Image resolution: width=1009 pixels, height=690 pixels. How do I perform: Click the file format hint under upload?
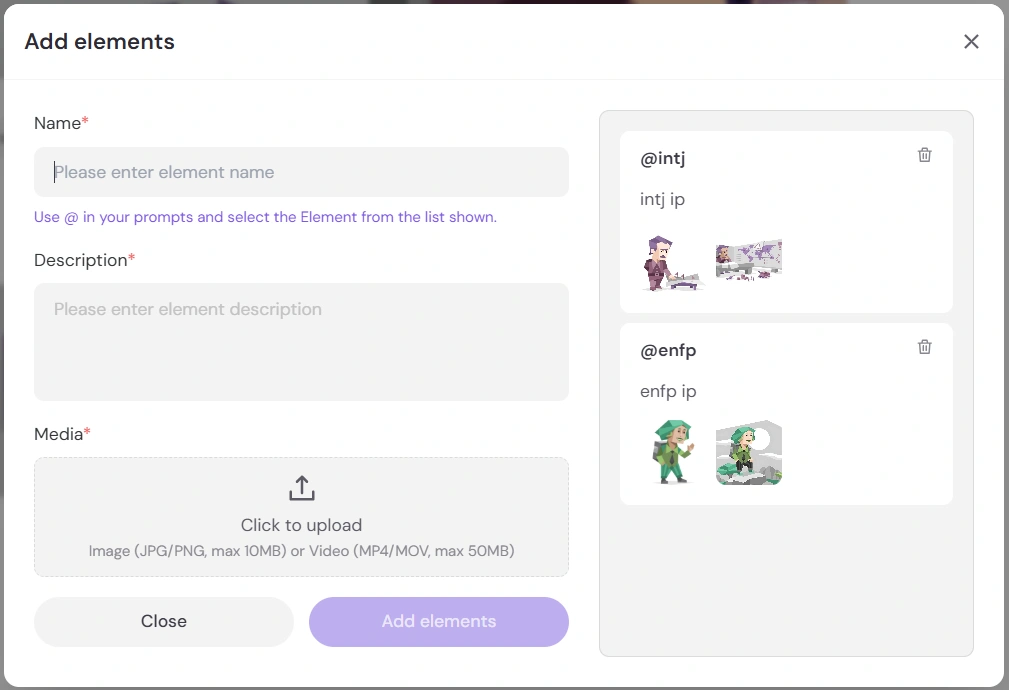point(301,550)
